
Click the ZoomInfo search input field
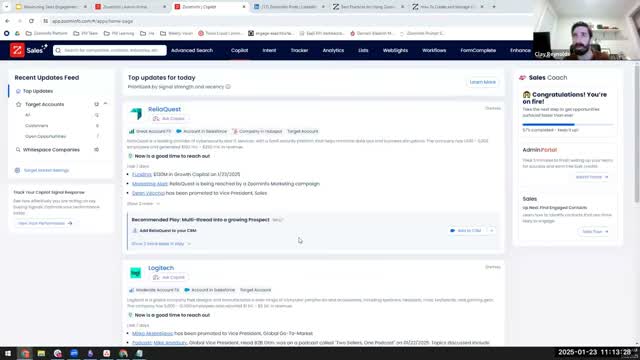pyautogui.click(x=110, y=50)
